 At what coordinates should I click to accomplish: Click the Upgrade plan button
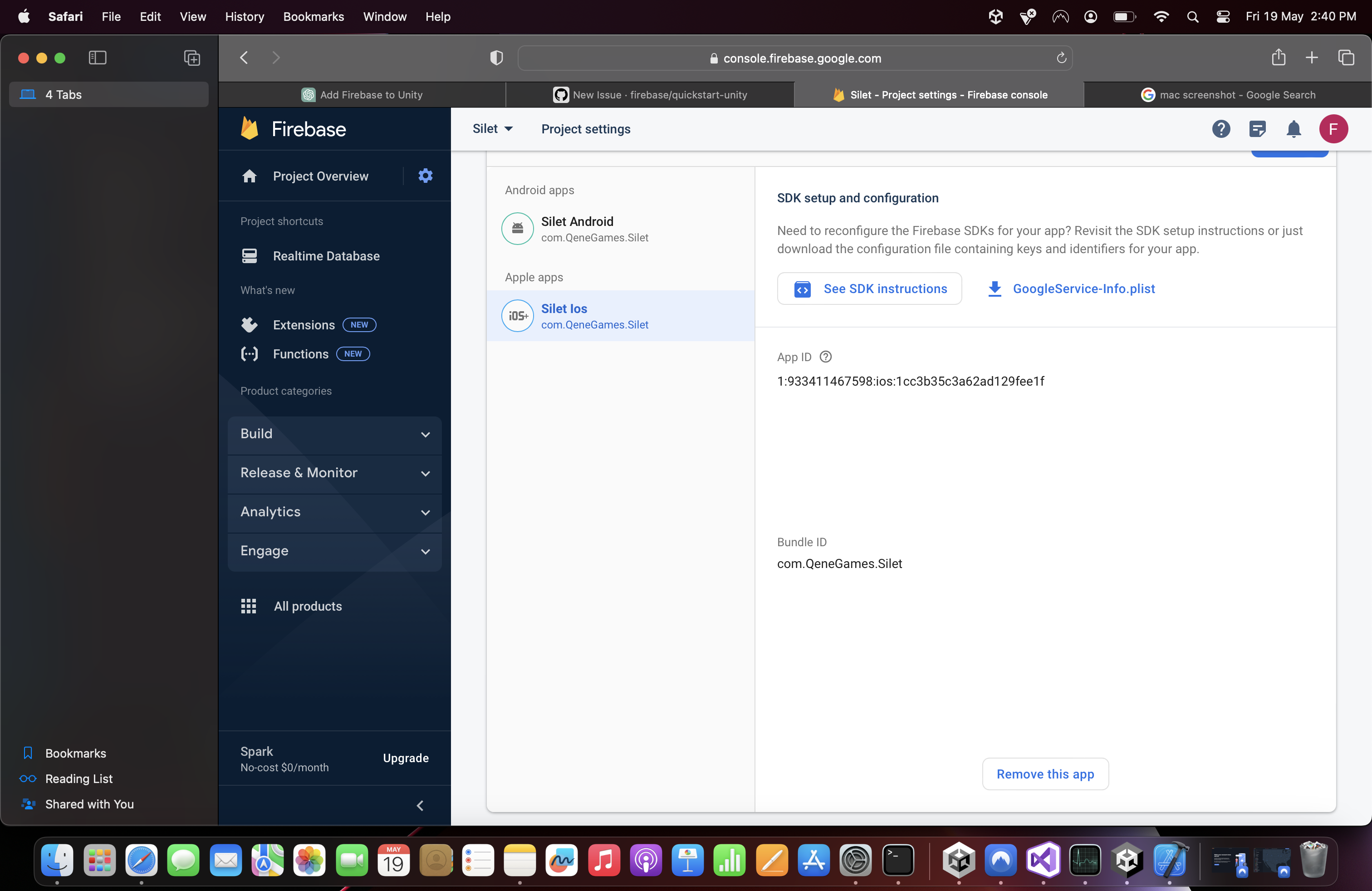tap(405, 758)
